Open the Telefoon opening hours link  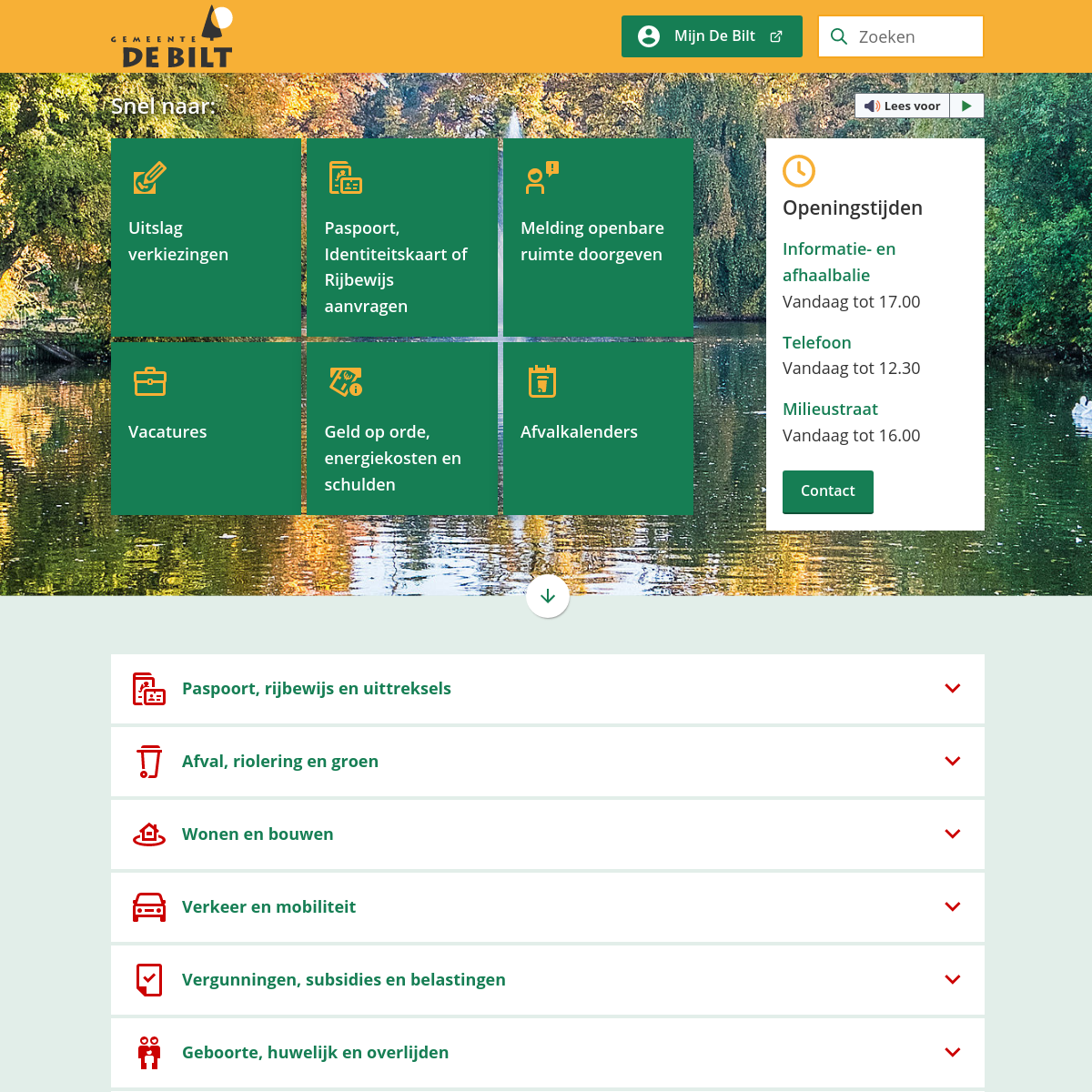tap(817, 342)
